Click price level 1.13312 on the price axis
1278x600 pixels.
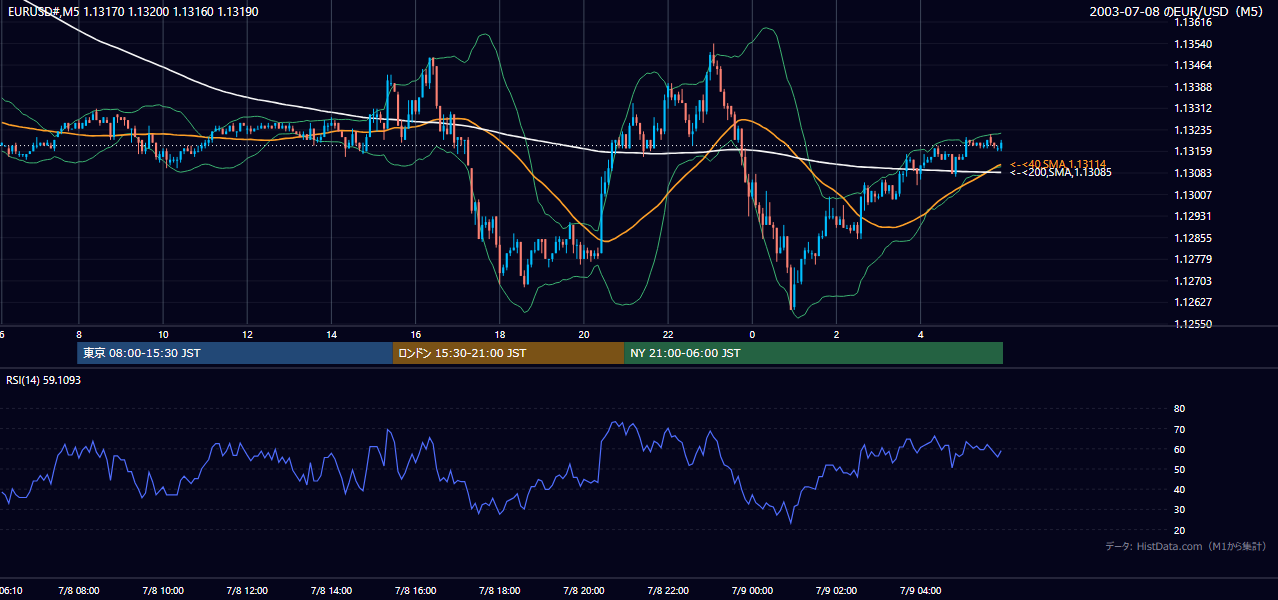pyautogui.click(x=1193, y=108)
